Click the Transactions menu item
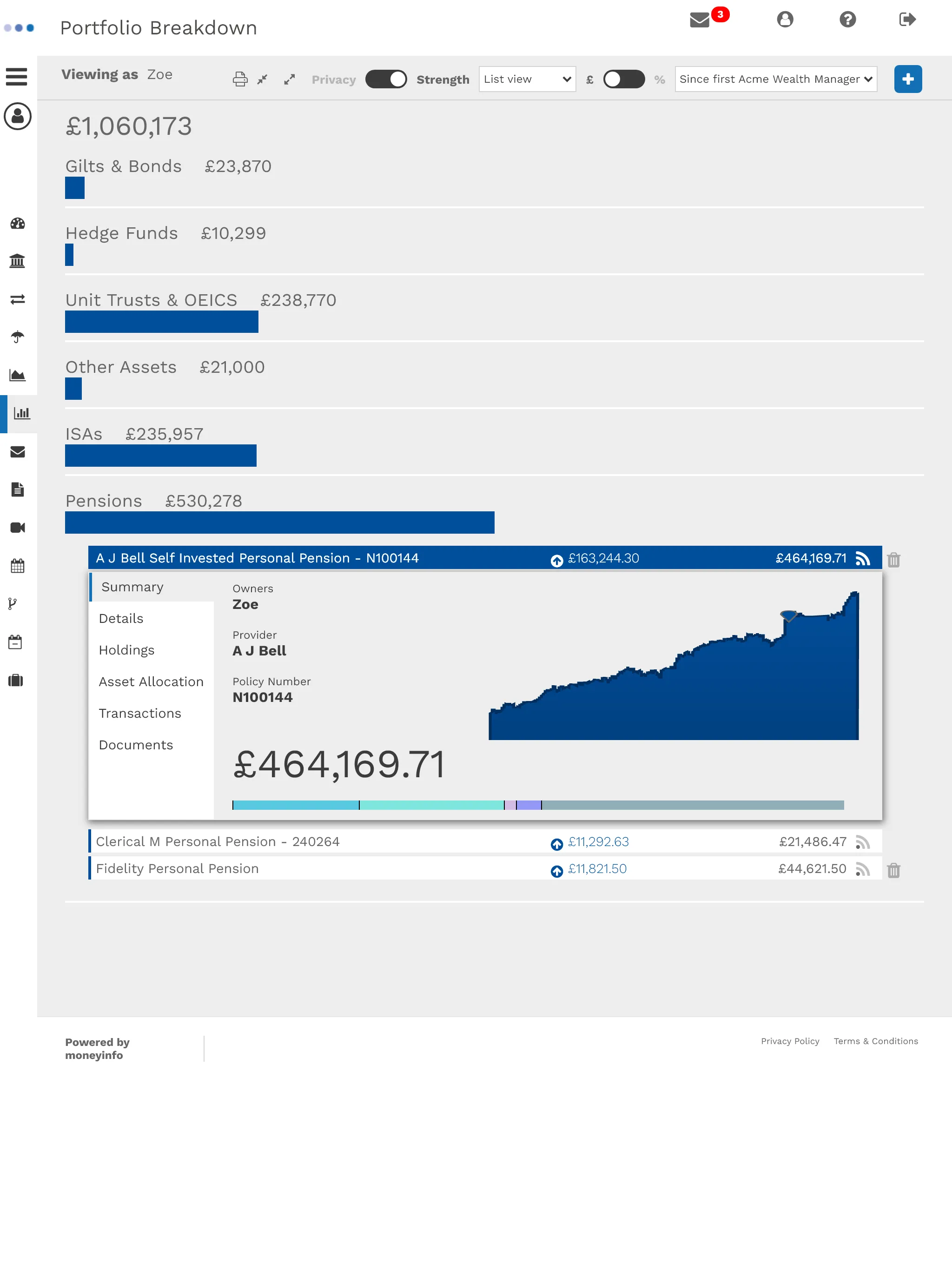952x1270 pixels. tap(139, 713)
